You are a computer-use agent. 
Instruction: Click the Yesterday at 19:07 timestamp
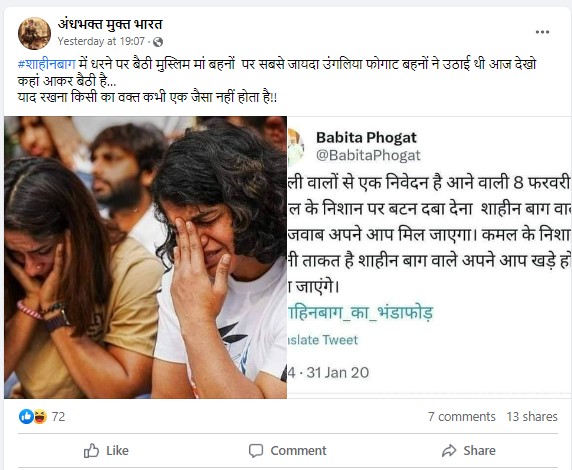[101, 41]
